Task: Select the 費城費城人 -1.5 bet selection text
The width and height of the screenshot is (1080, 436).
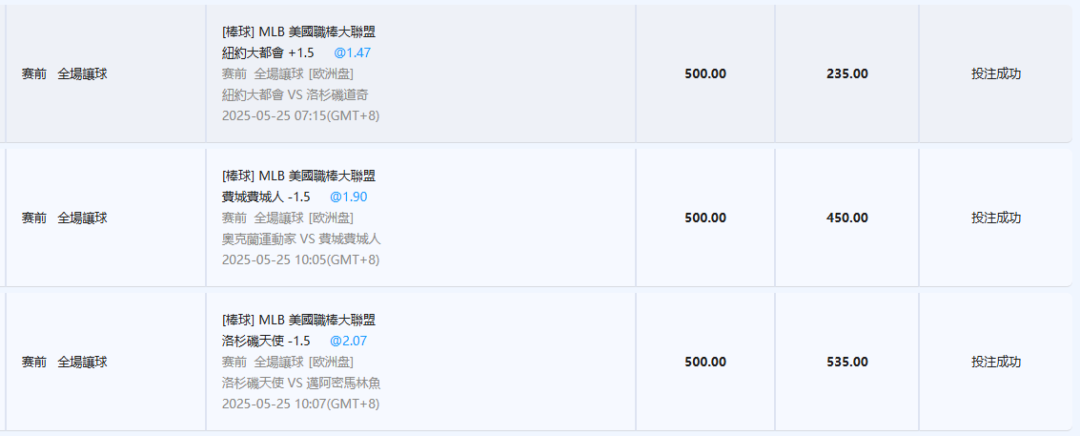Action: point(266,197)
